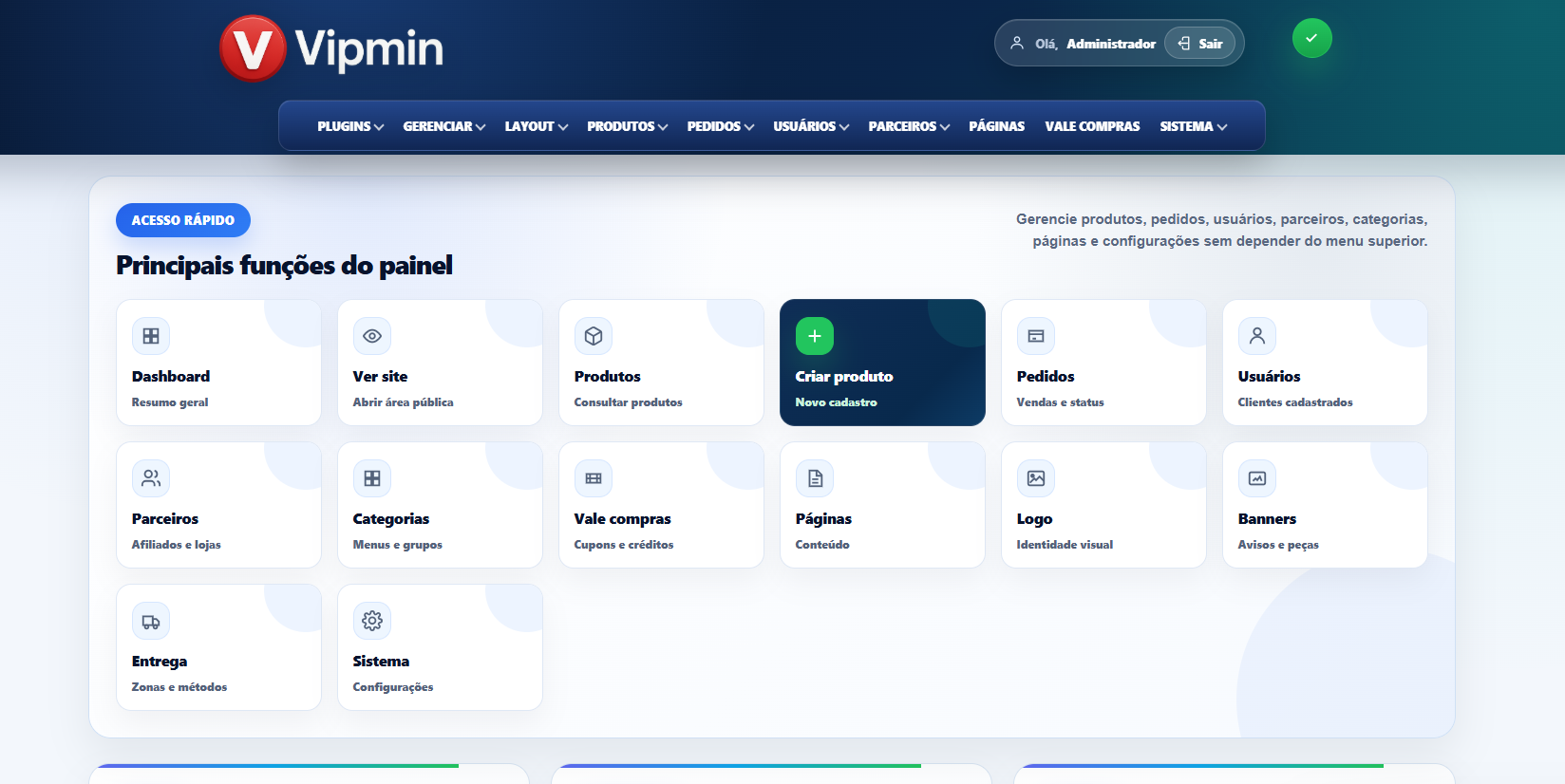Click the 'Menus e grupos' subtitle
This screenshot has height=784, width=1565.
tap(398, 545)
